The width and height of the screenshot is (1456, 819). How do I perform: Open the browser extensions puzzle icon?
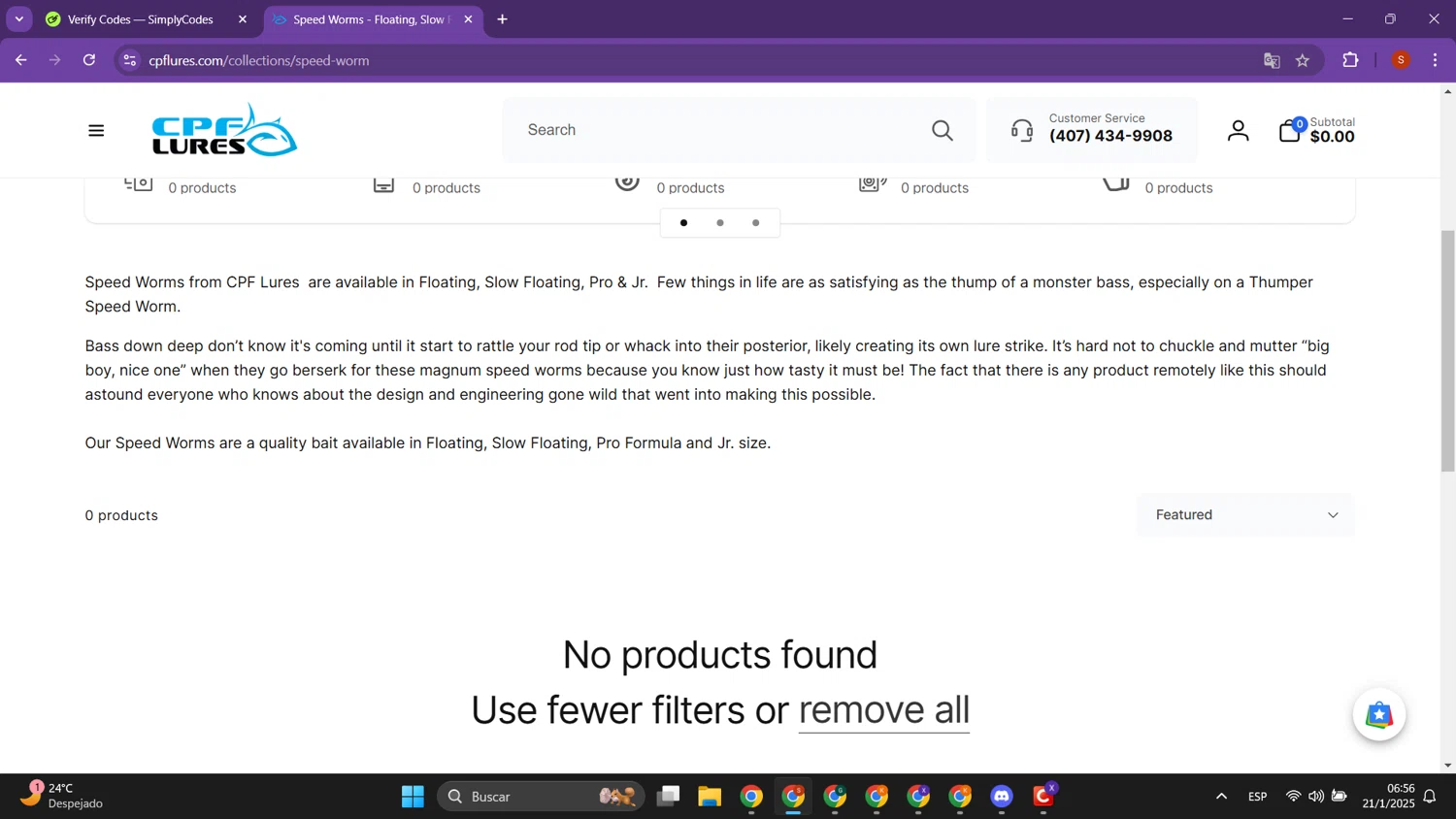coord(1350,60)
